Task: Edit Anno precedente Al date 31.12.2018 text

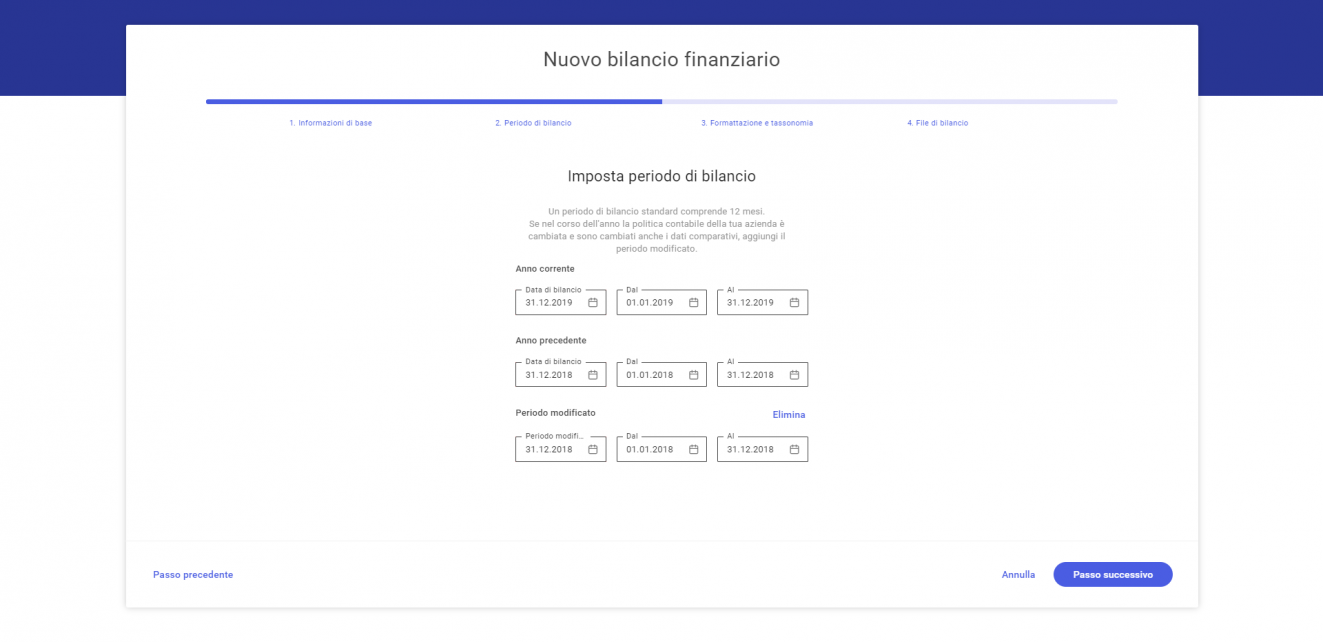Action: click(x=750, y=375)
